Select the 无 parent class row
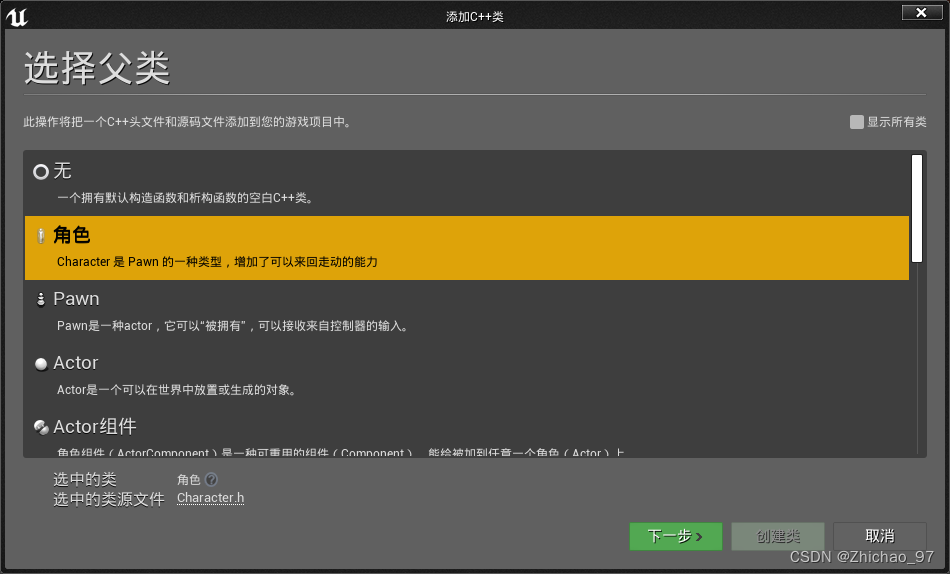 (x=467, y=184)
